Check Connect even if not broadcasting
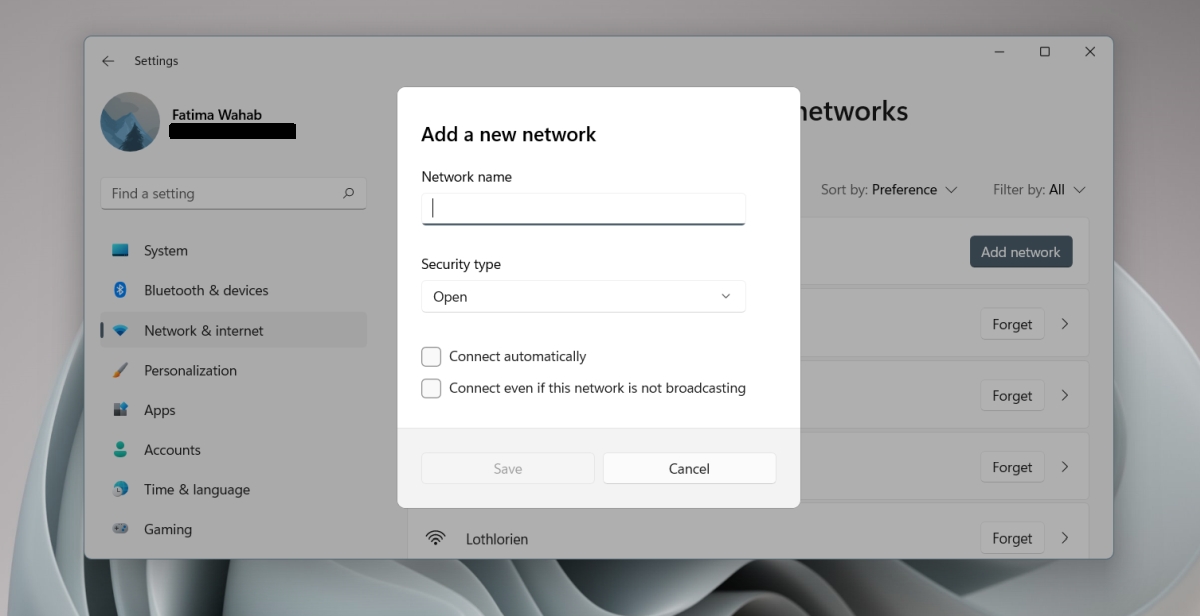The width and height of the screenshot is (1200, 616). pyautogui.click(x=431, y=388)
